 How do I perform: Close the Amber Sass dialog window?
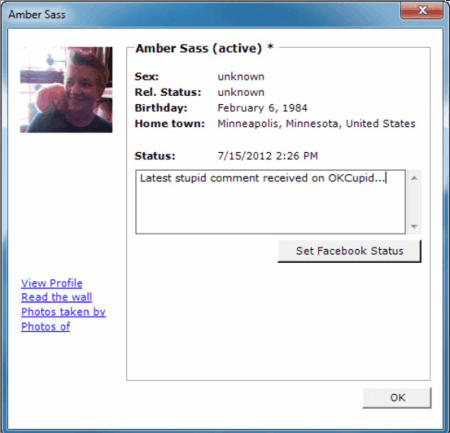(422, 10)
